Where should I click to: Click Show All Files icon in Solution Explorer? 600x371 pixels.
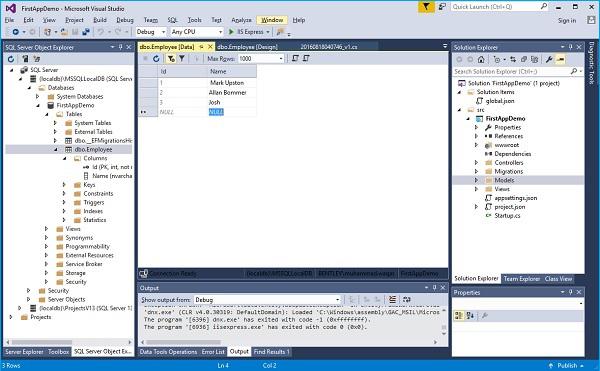coord(535,59)
